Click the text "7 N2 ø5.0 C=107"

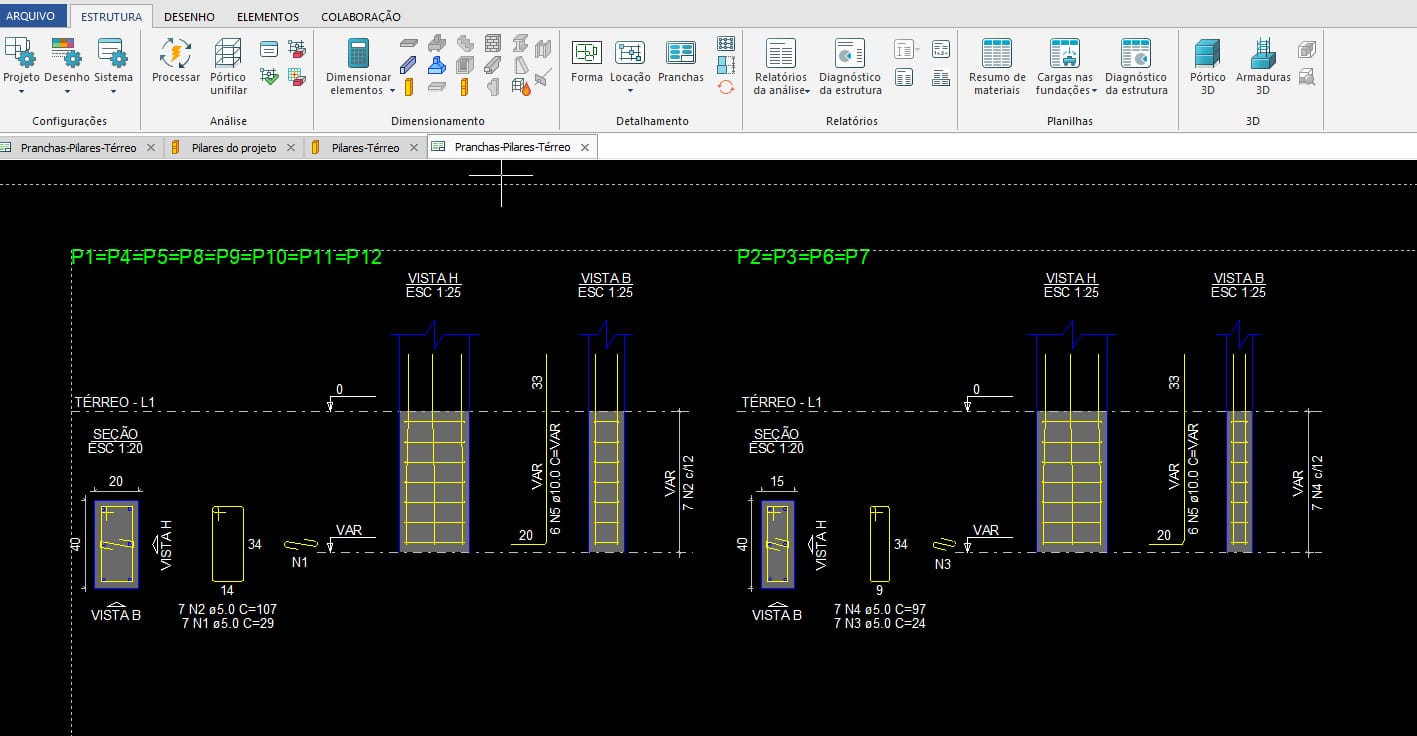(x=227, y=609)
